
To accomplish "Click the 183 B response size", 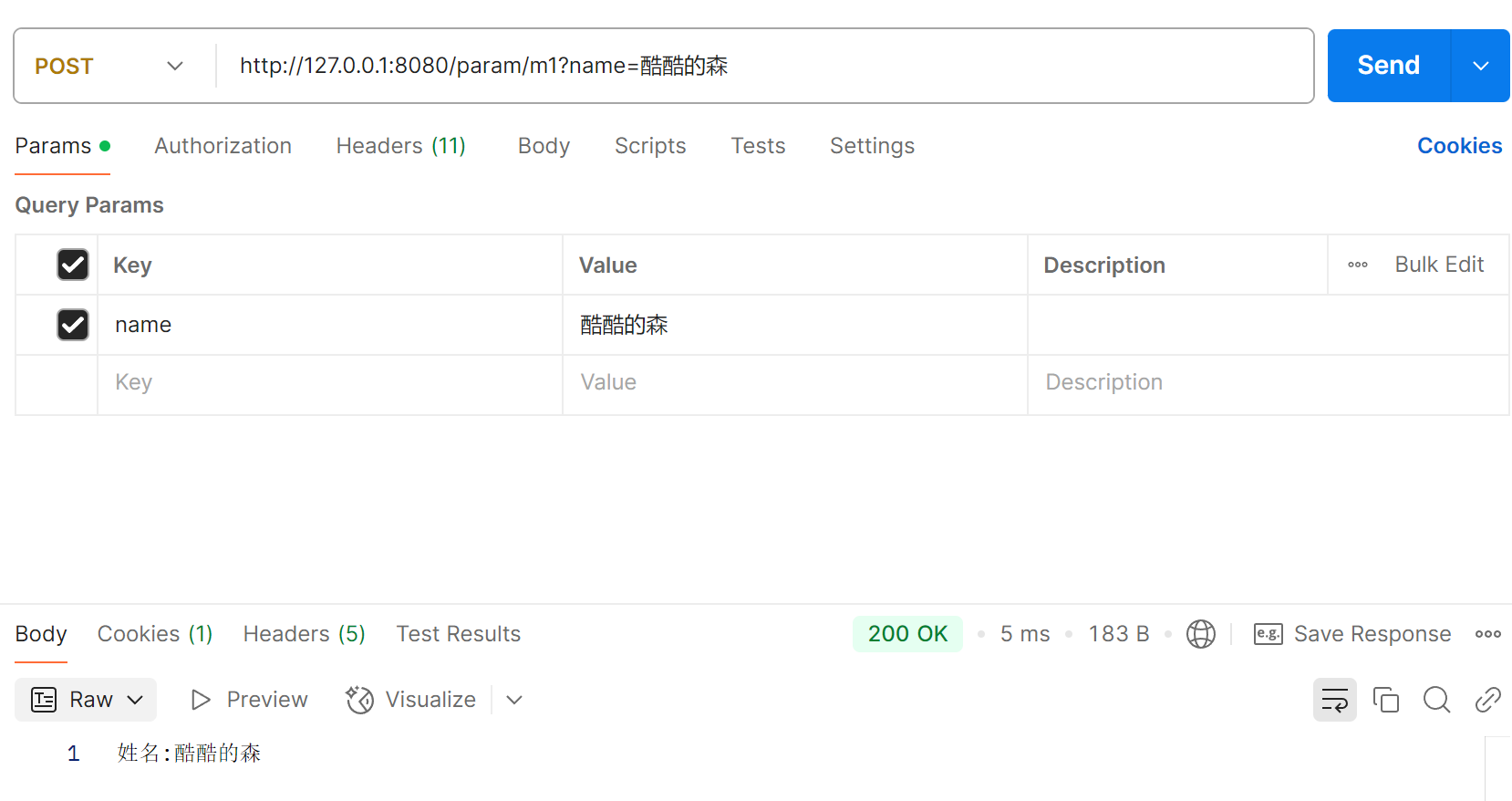I will pos(1119,634).
